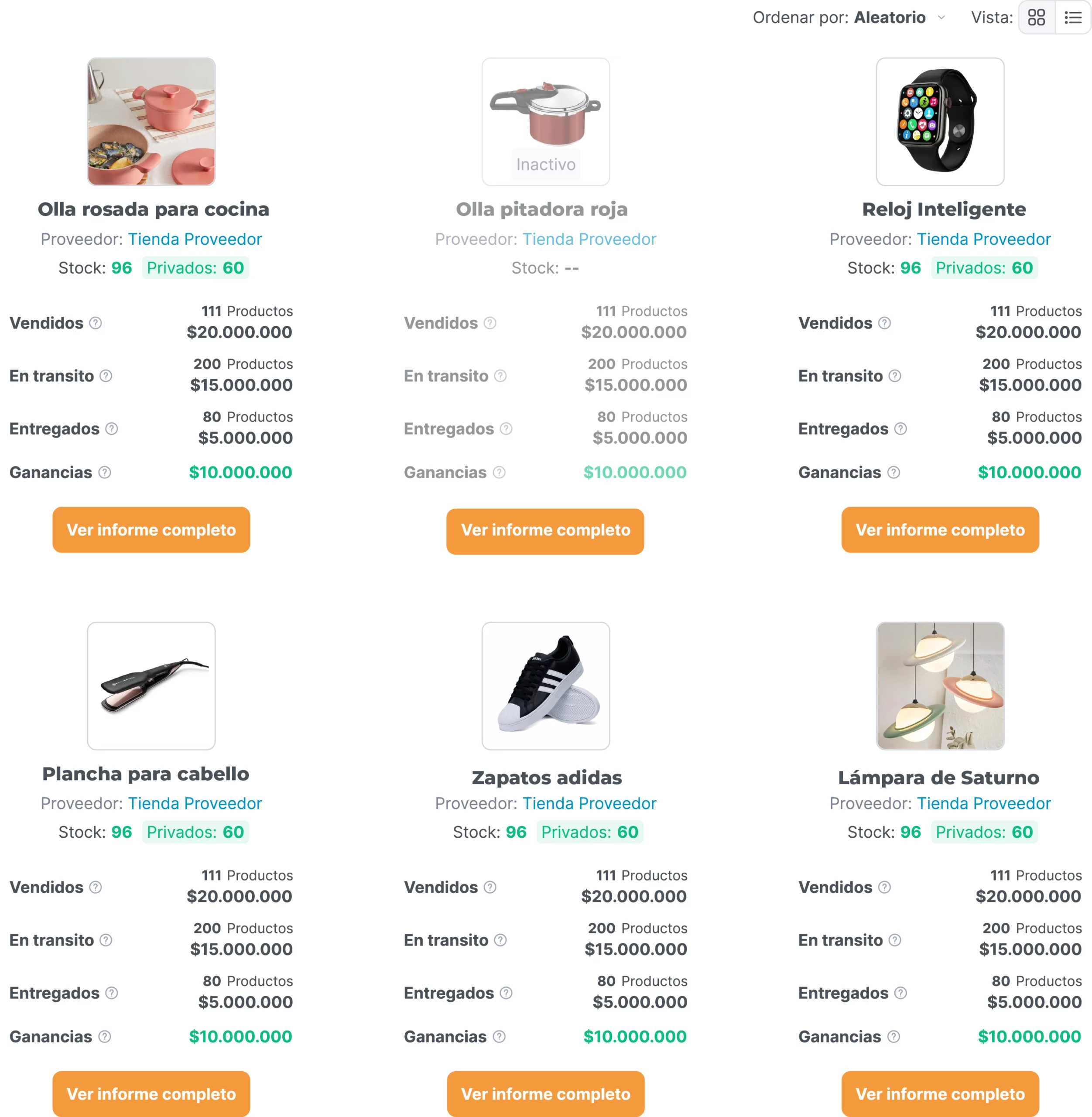Click Privados 60 badge under Zapatos adidas
The image size is (1092, 1117).
click(x=589, y=832)
